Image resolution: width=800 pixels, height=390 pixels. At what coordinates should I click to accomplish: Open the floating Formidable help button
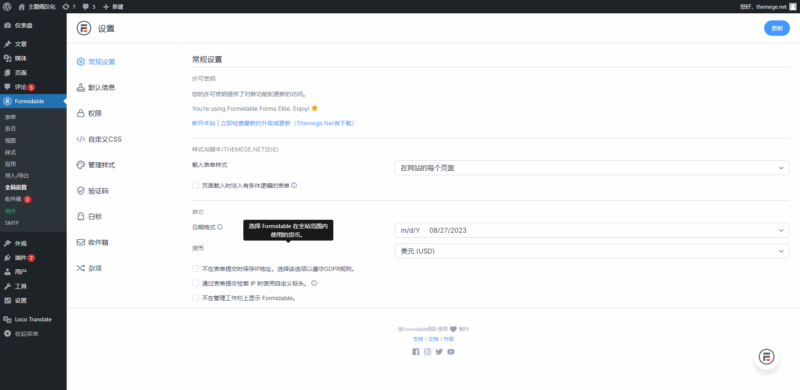pyautogui.click(x=766, y=356)
